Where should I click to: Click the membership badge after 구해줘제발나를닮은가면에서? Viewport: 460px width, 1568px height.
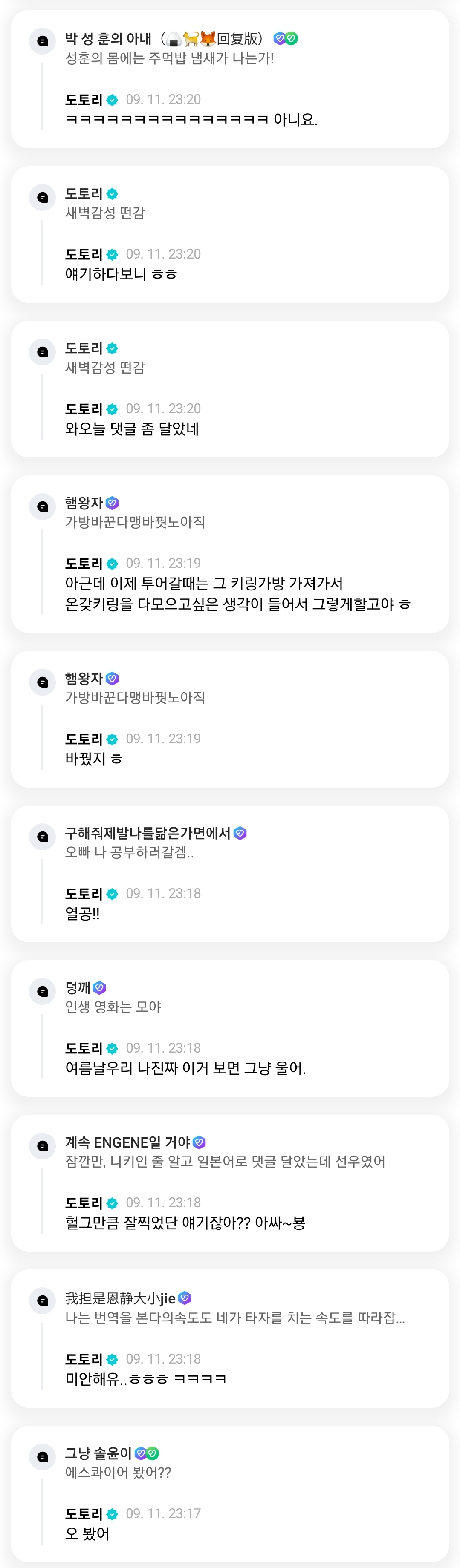pyautogui.click(x=241, y=833)
